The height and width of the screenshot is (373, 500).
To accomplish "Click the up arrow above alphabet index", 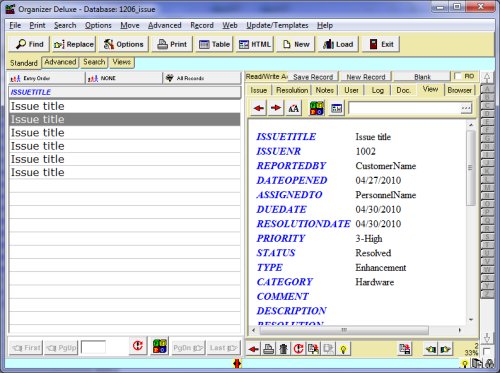I will click(487, 78).
